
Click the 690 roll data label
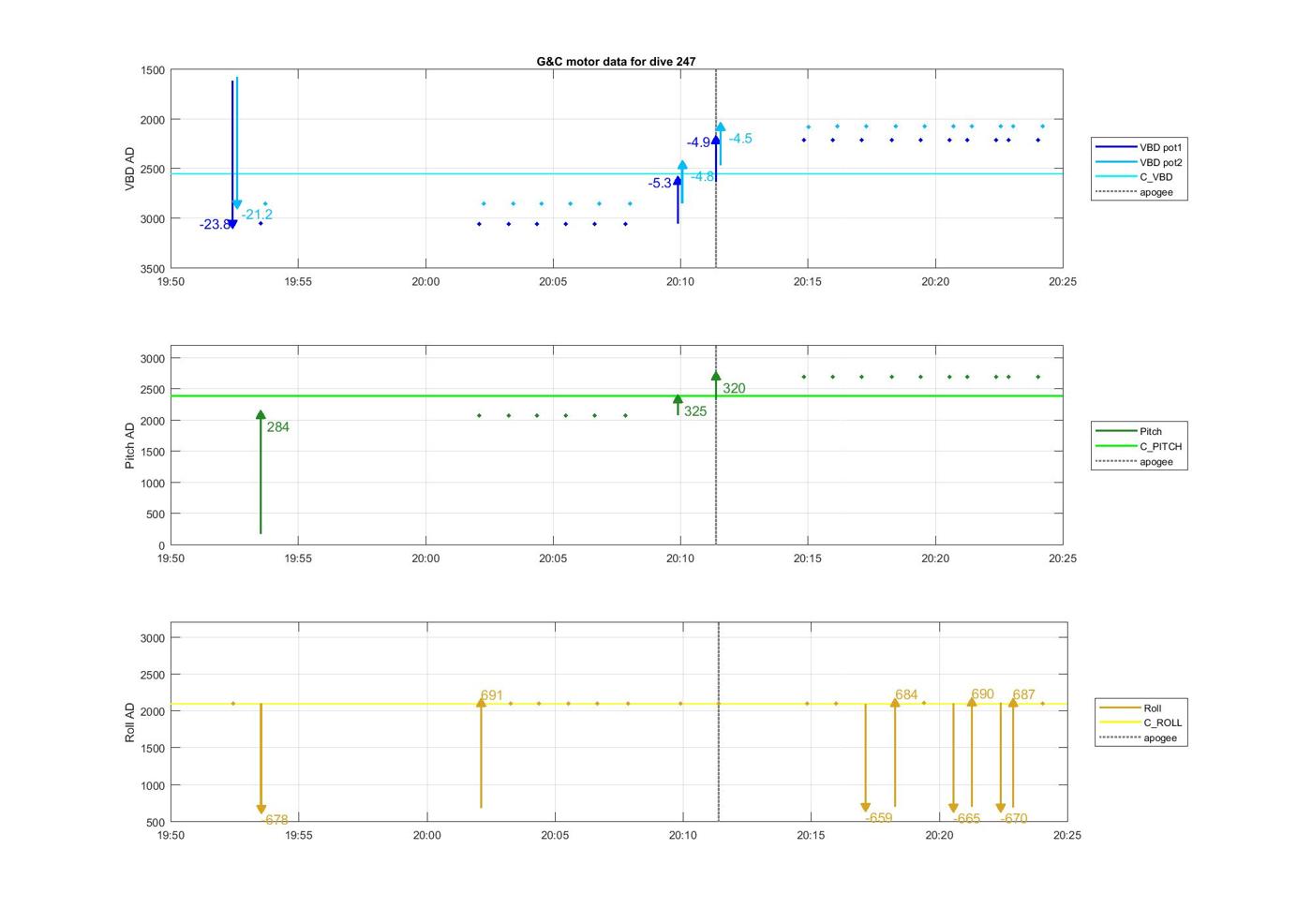coord(982,694)
